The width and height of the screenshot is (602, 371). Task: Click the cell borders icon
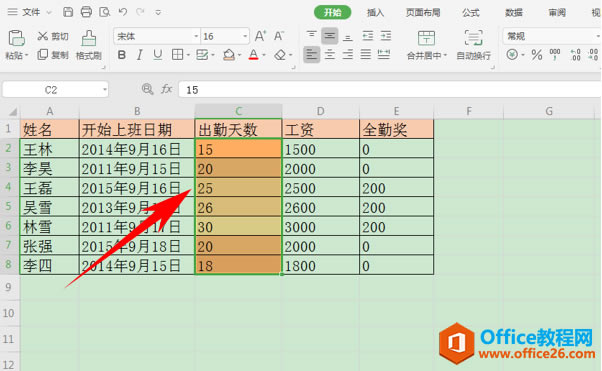tap(177, 55)
